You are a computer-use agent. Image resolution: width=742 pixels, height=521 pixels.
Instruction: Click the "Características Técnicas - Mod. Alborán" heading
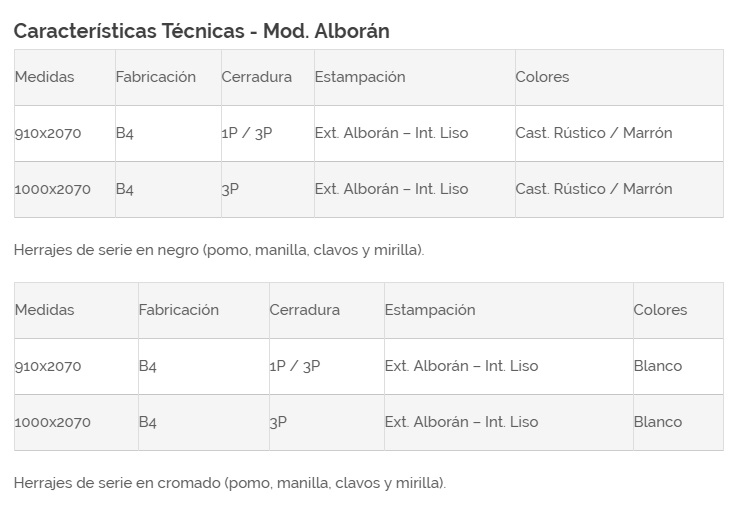[201, 31]
